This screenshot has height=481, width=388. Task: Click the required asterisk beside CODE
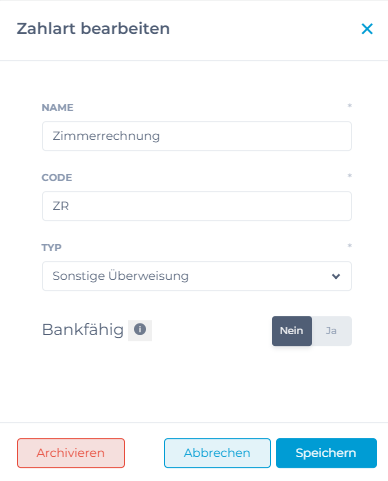click(x=350, y=176)
